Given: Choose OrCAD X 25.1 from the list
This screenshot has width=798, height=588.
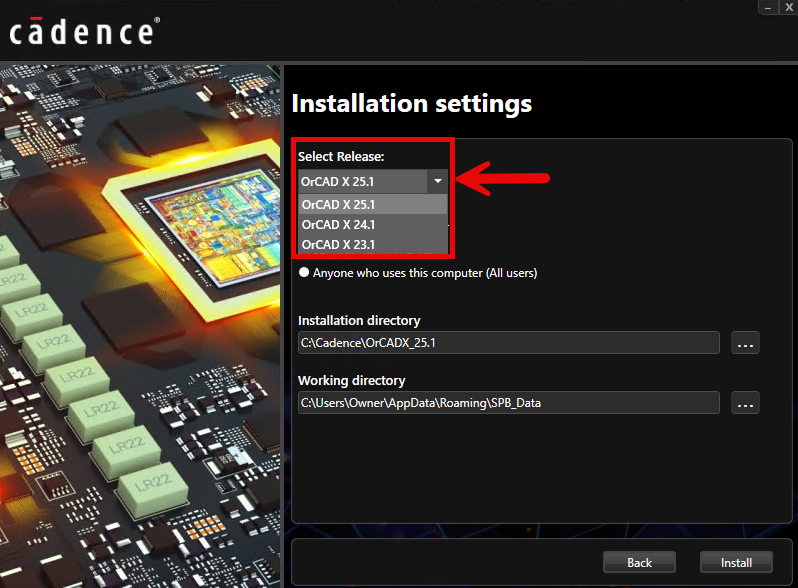Looking at the screenshot, I should pyautogui.click(x=372, y=204).
